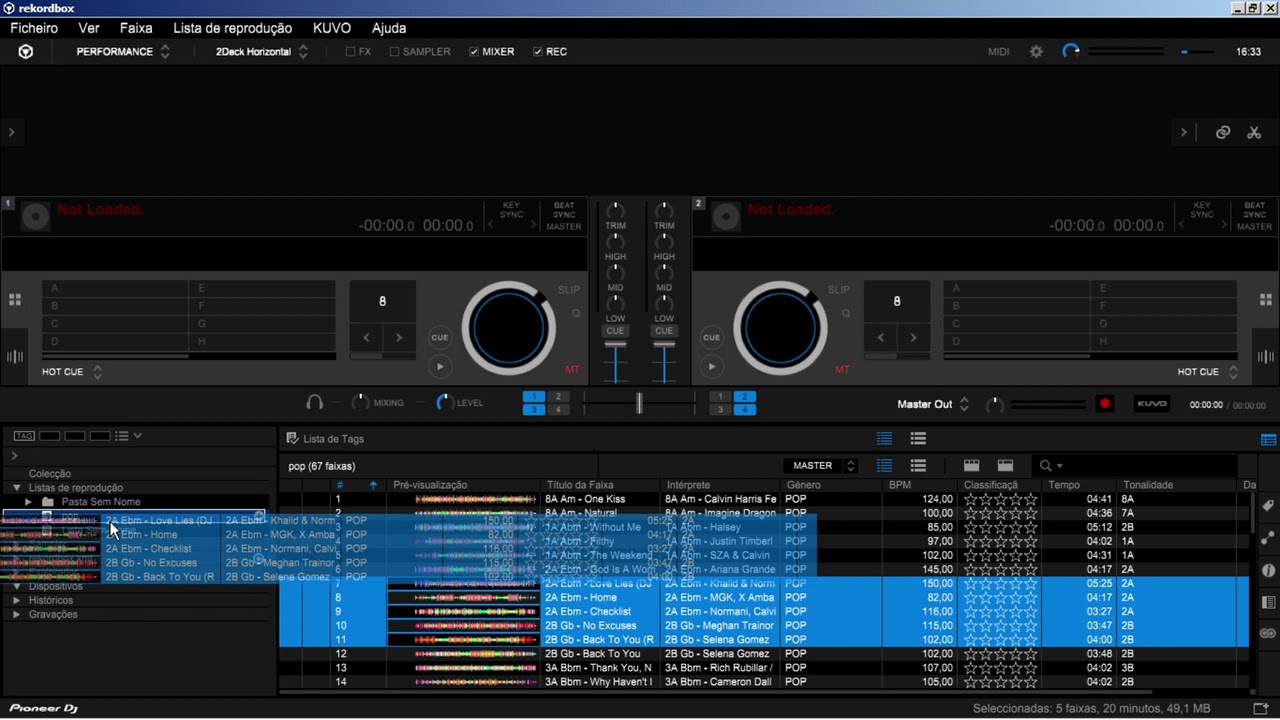
Task: Adjust the headphones LEVEL knob
Action: pyautogui.click(x=444, y=402)
